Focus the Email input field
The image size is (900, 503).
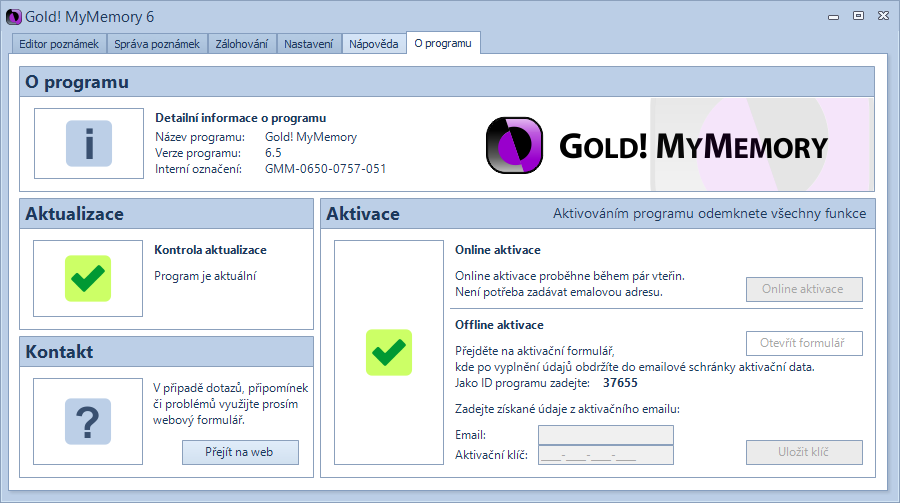pos(606,435)
